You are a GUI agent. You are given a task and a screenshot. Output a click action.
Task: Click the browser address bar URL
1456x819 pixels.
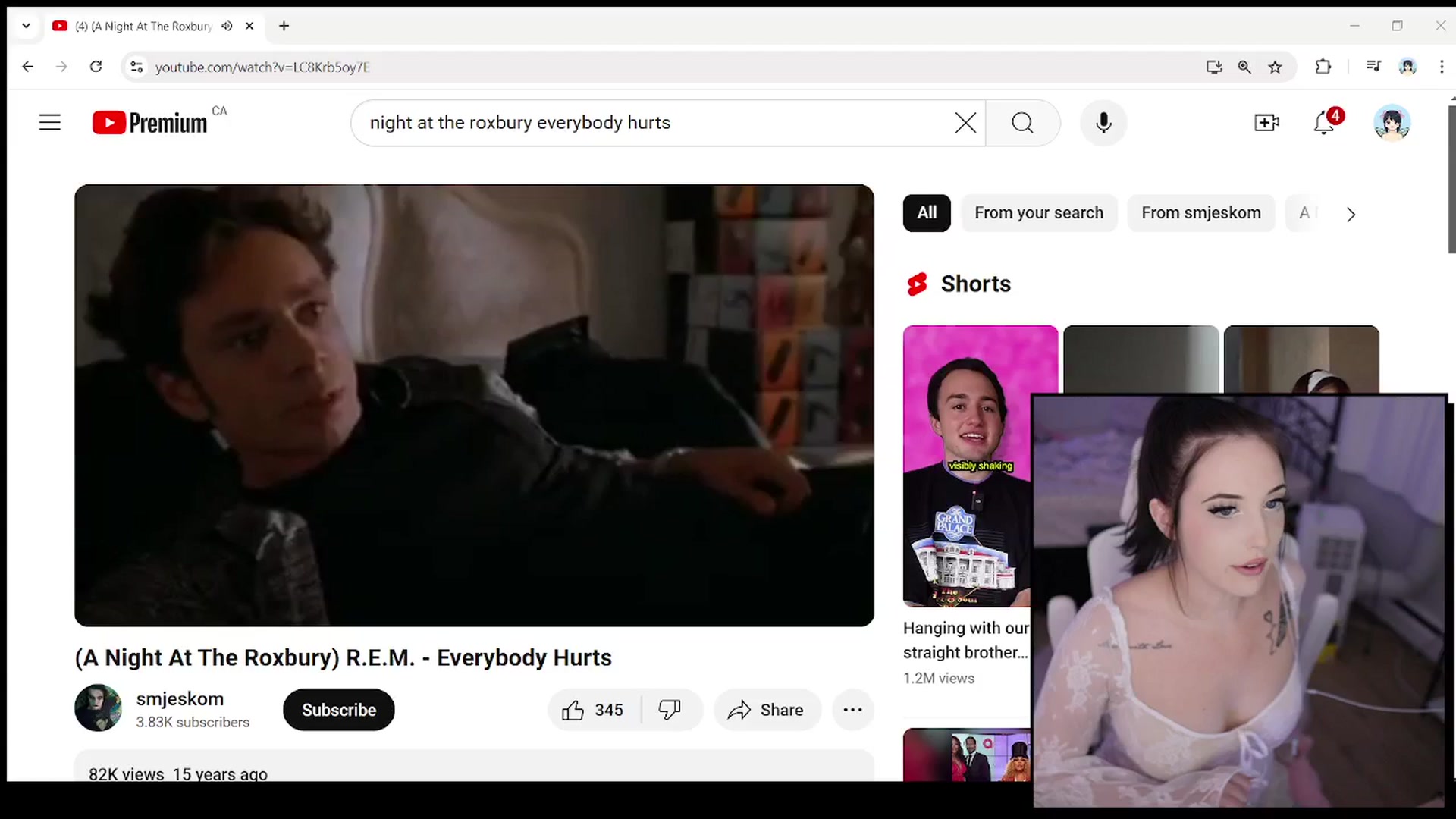262,67
